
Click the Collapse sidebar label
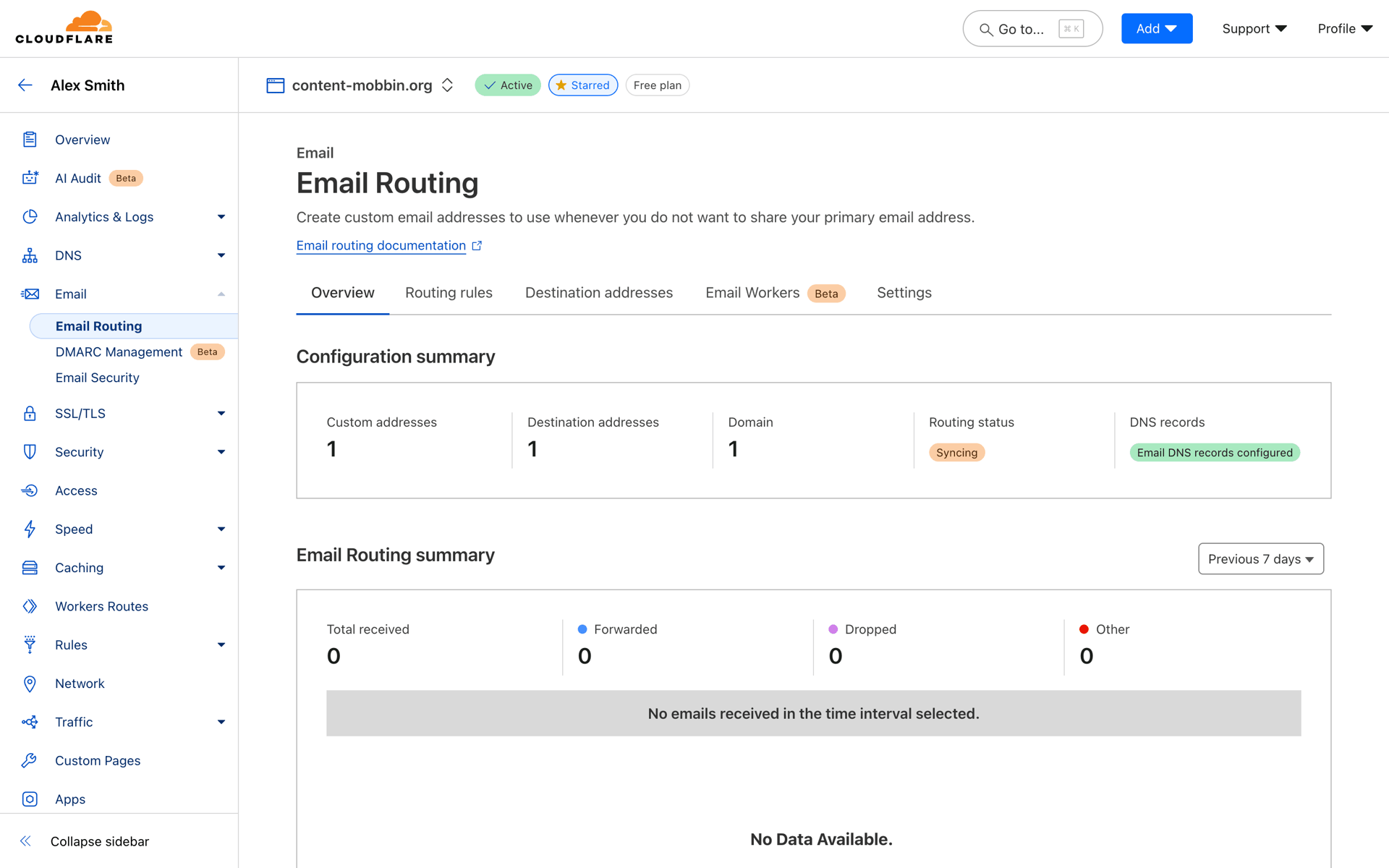tap(100, 841)
